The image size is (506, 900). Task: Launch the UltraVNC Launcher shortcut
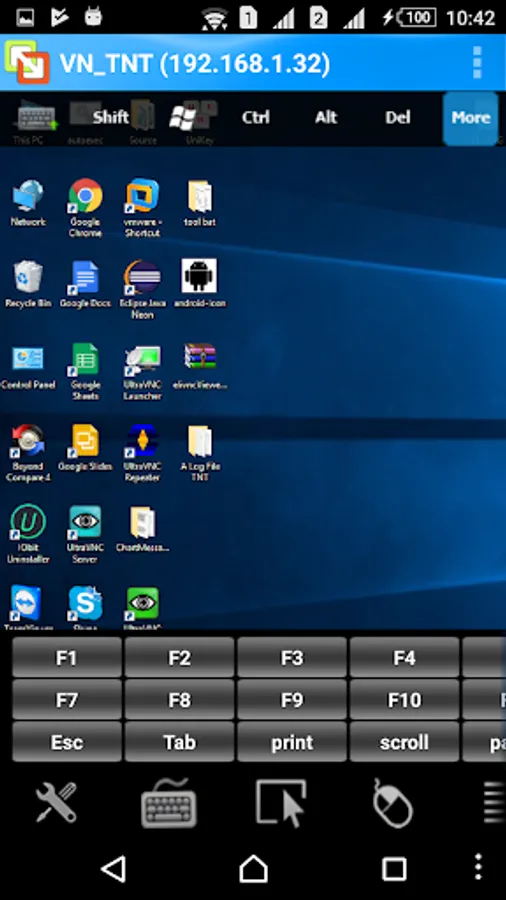(x=142, y=371)
